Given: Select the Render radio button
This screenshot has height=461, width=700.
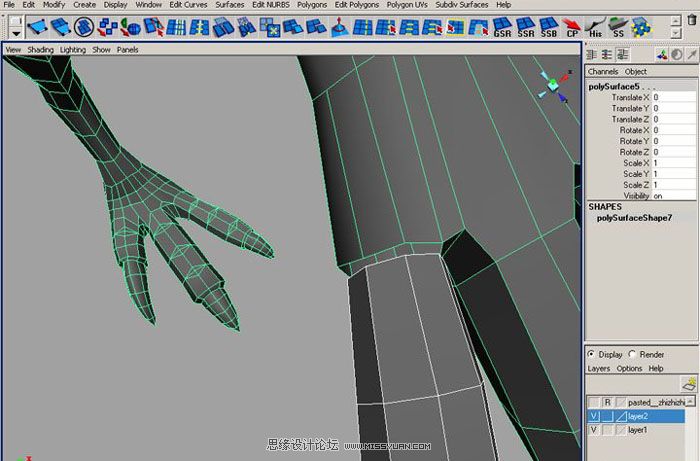Looking at the screenshot, I should pyautogui.click(x=633, y=354).
